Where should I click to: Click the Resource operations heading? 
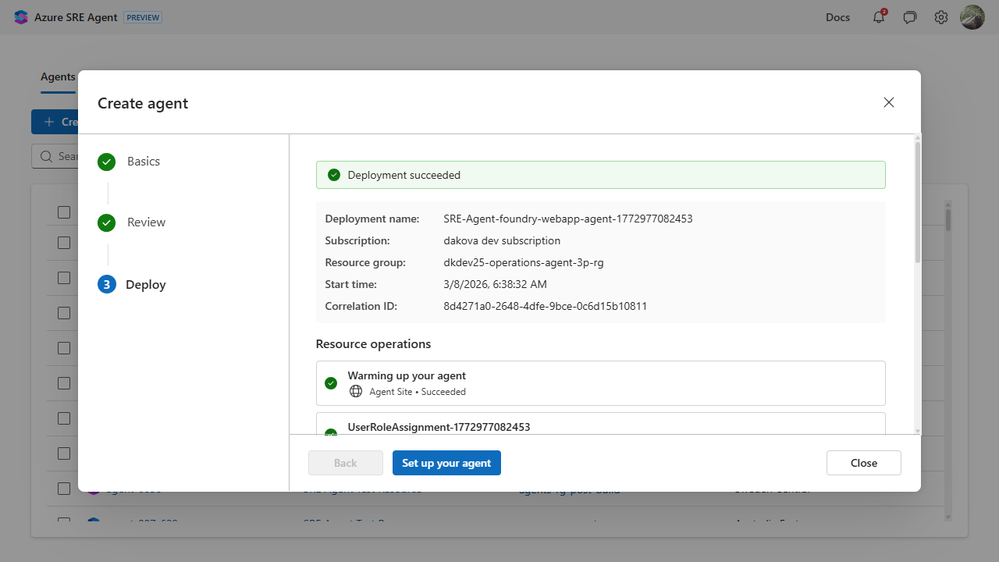coord(373,343)
